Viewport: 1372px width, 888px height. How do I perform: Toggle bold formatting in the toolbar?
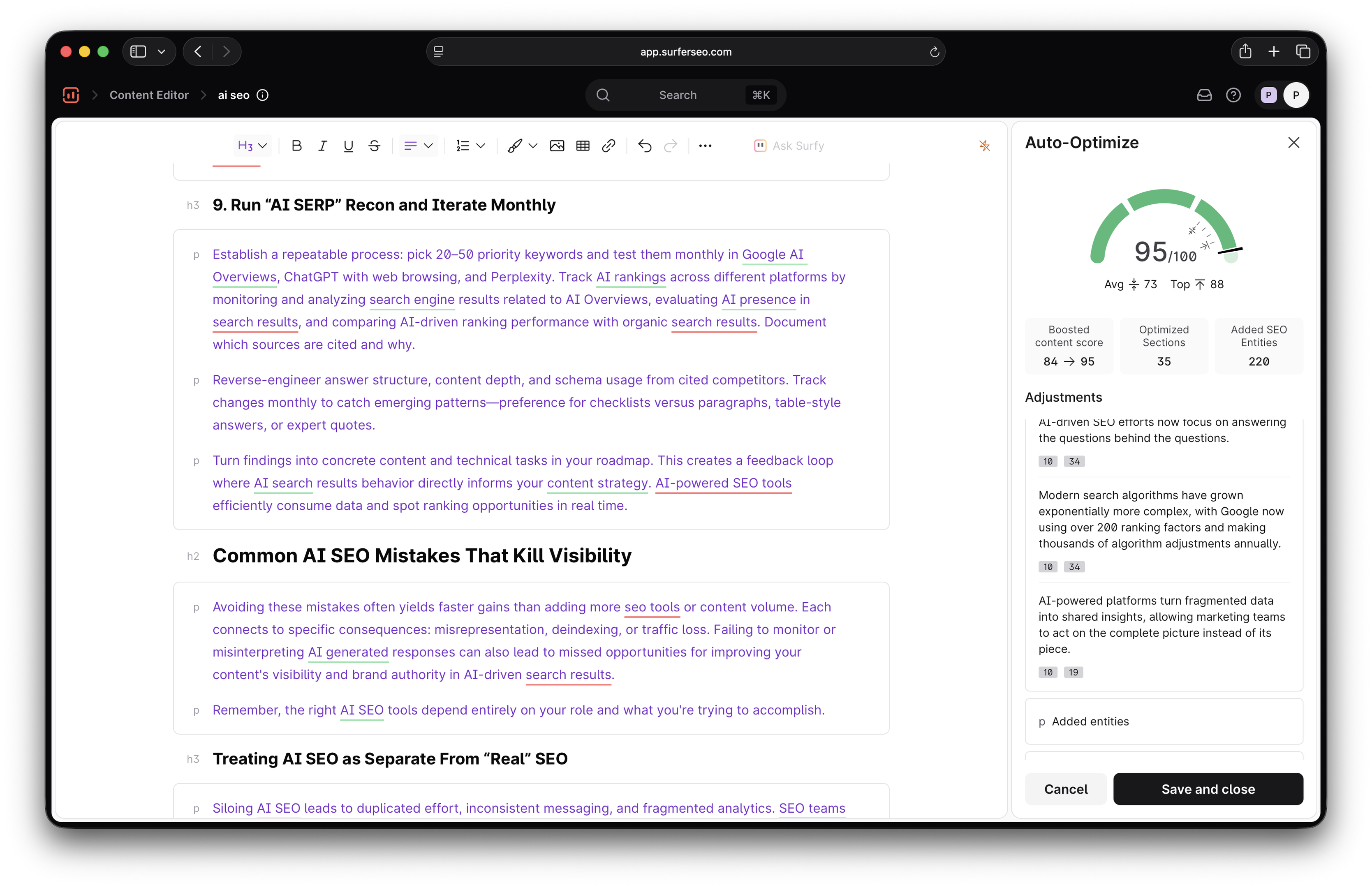296,146
